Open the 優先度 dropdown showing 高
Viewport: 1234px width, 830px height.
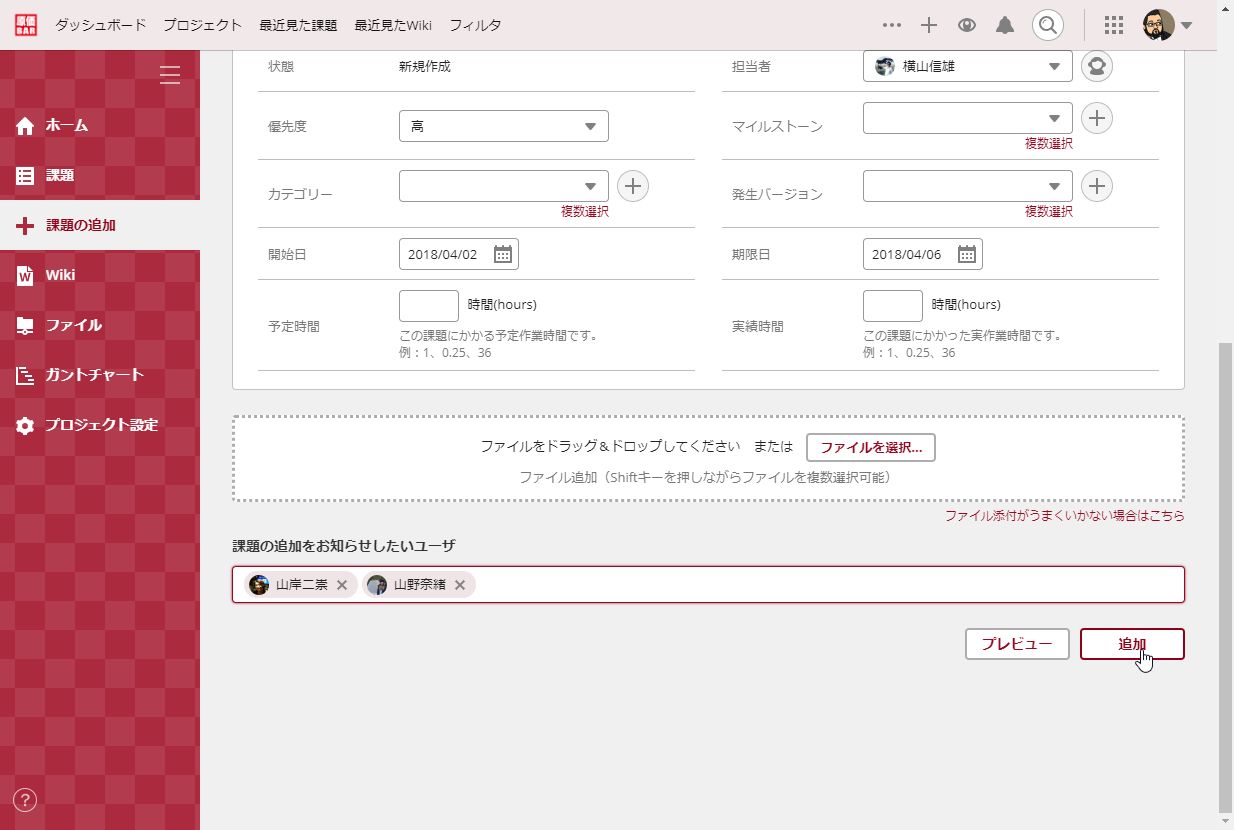click(503, 126)
